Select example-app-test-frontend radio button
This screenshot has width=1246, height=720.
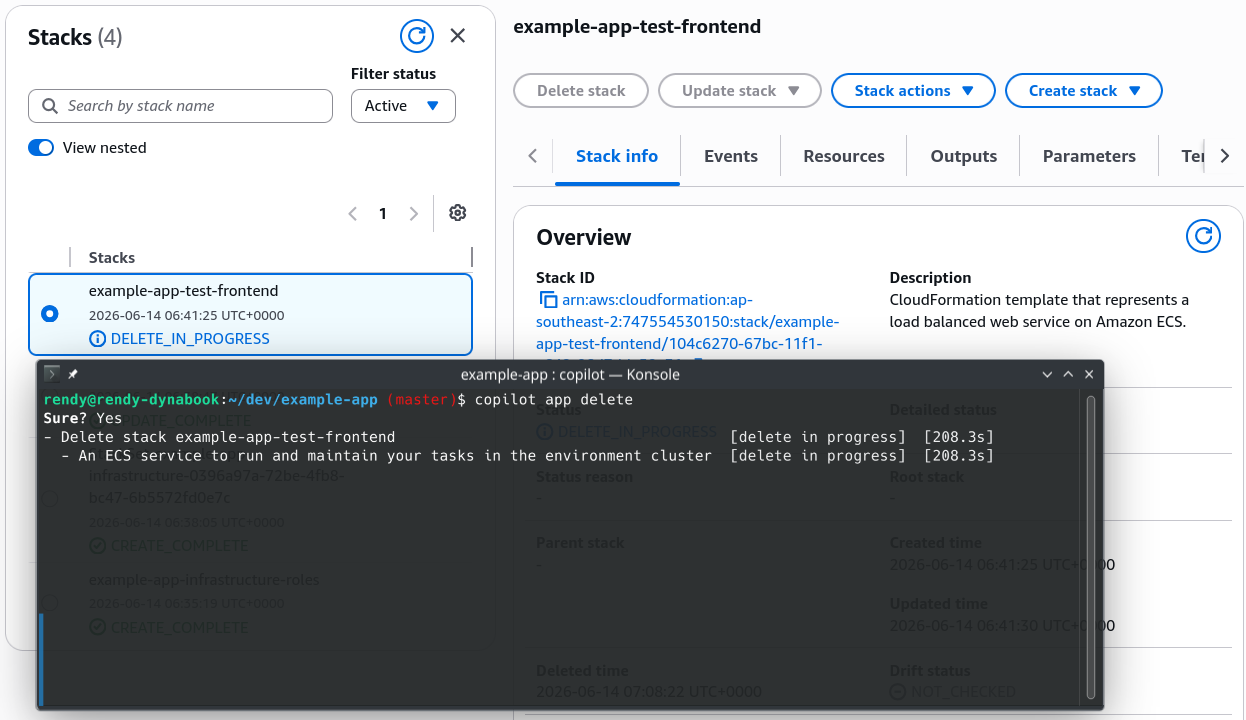(50, 314)
